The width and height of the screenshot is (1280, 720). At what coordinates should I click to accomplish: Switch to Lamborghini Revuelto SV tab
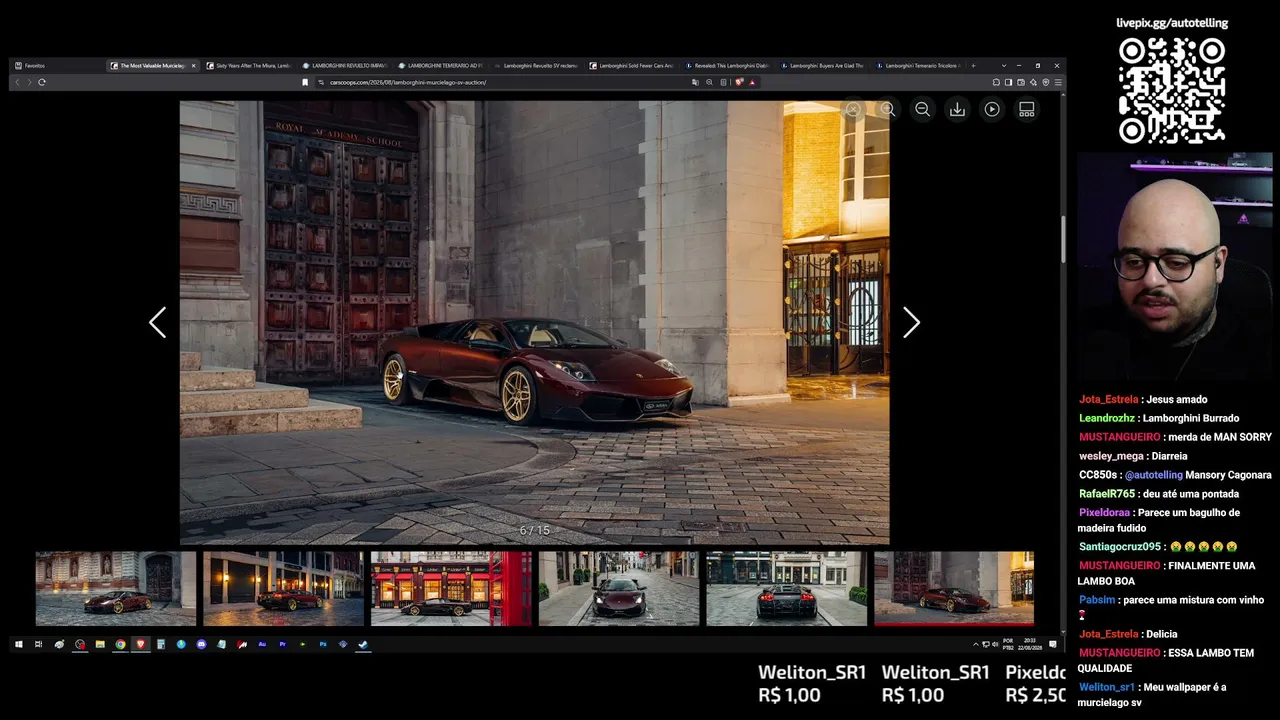click(537, 66)
